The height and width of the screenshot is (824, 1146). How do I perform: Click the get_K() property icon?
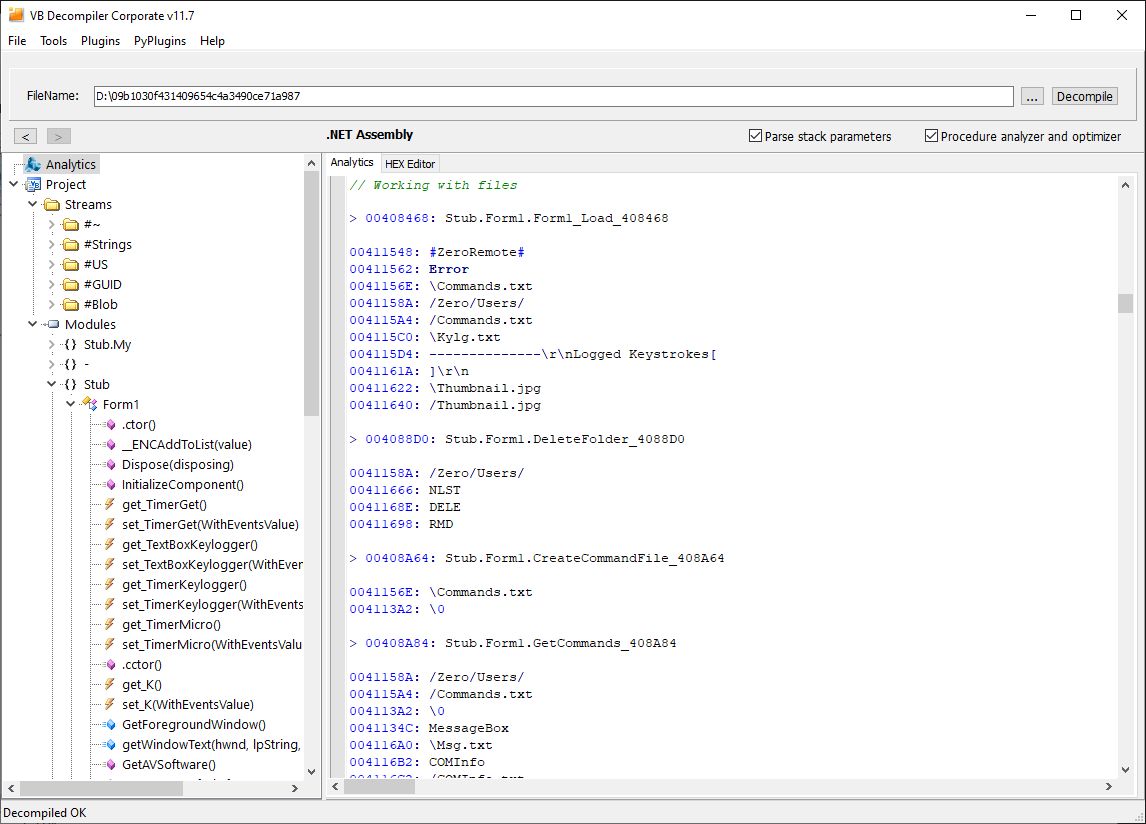tap(110, 684)
